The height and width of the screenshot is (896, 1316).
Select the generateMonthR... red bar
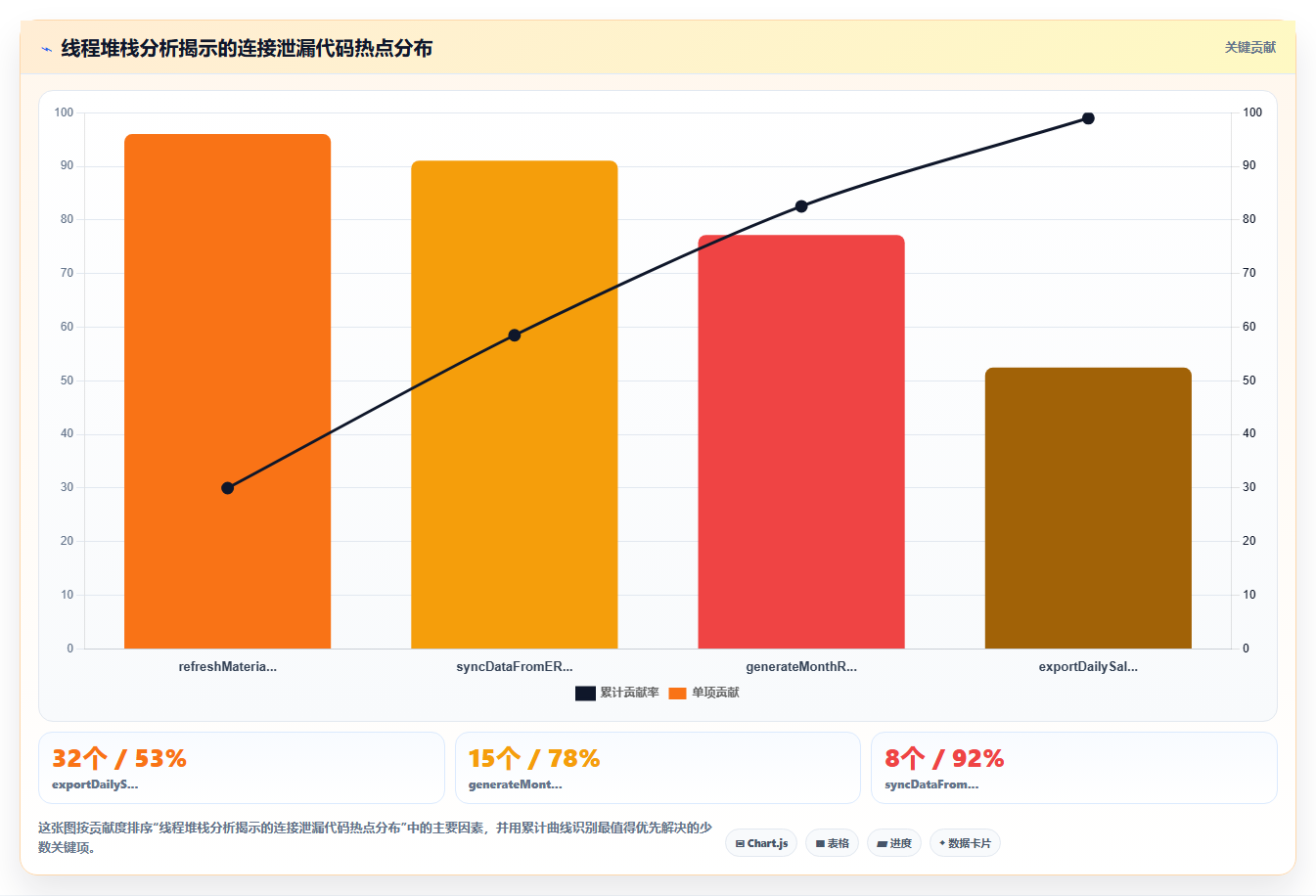click(x=801, y=442)
